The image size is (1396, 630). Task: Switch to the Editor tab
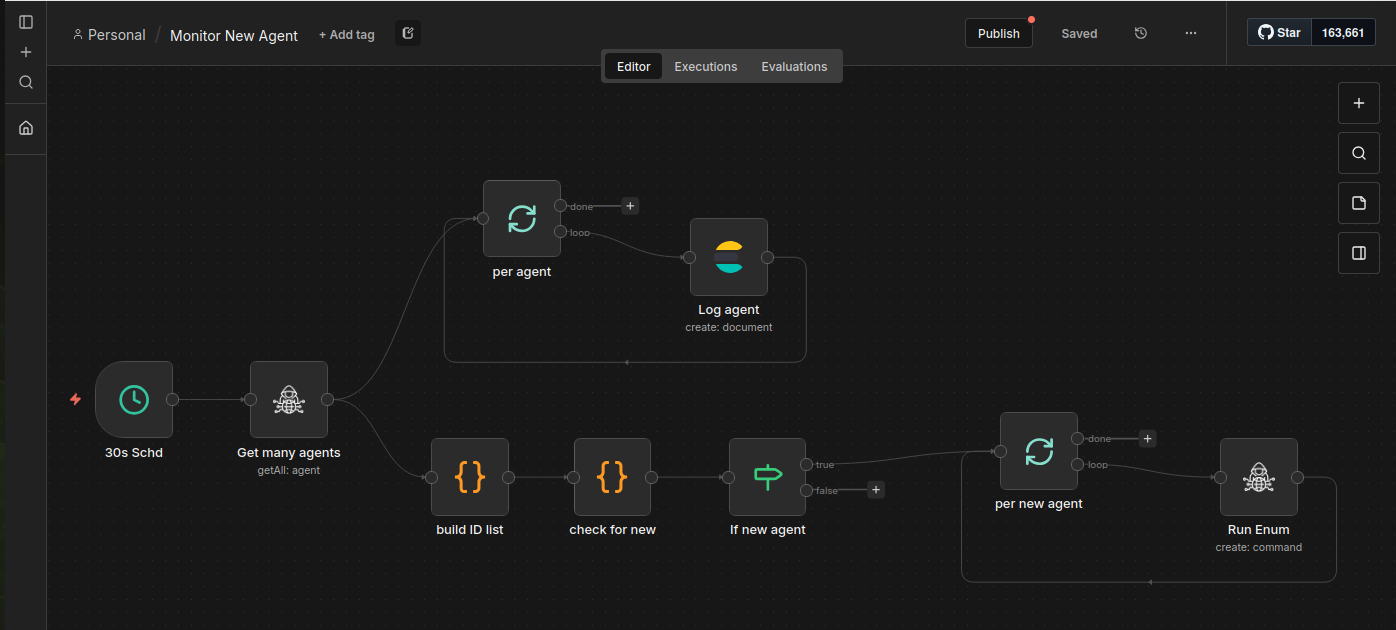[634, 67]
